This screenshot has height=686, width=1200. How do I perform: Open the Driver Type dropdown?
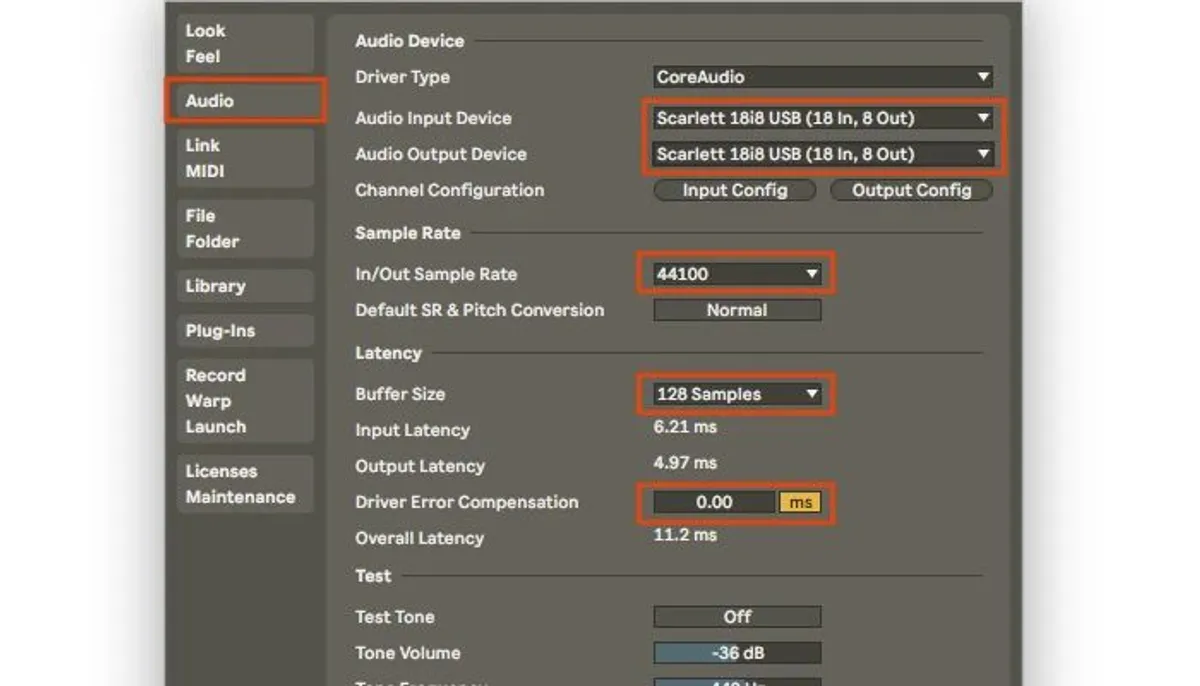(822, 77)
